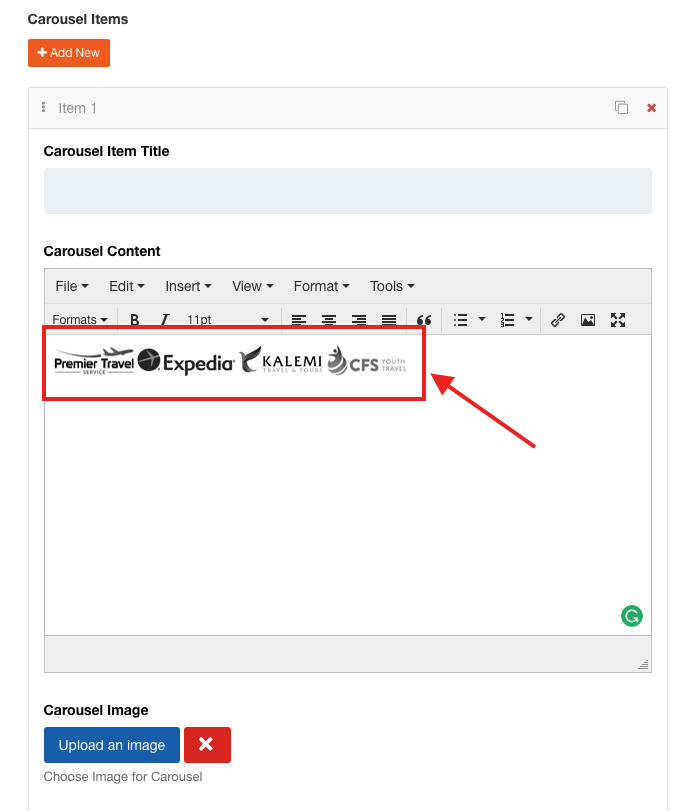Expand the Formats dropdown

80,320
